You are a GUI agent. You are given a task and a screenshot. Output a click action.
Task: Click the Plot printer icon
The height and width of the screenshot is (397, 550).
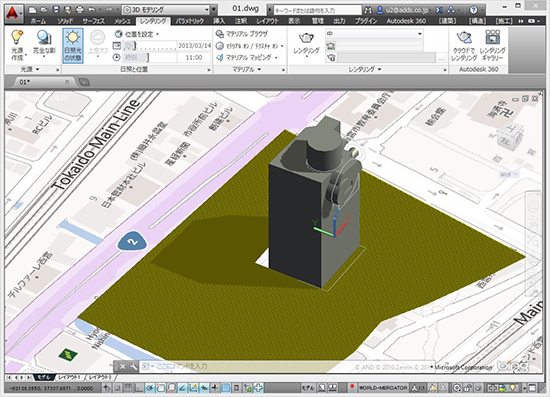coord(80,9)
